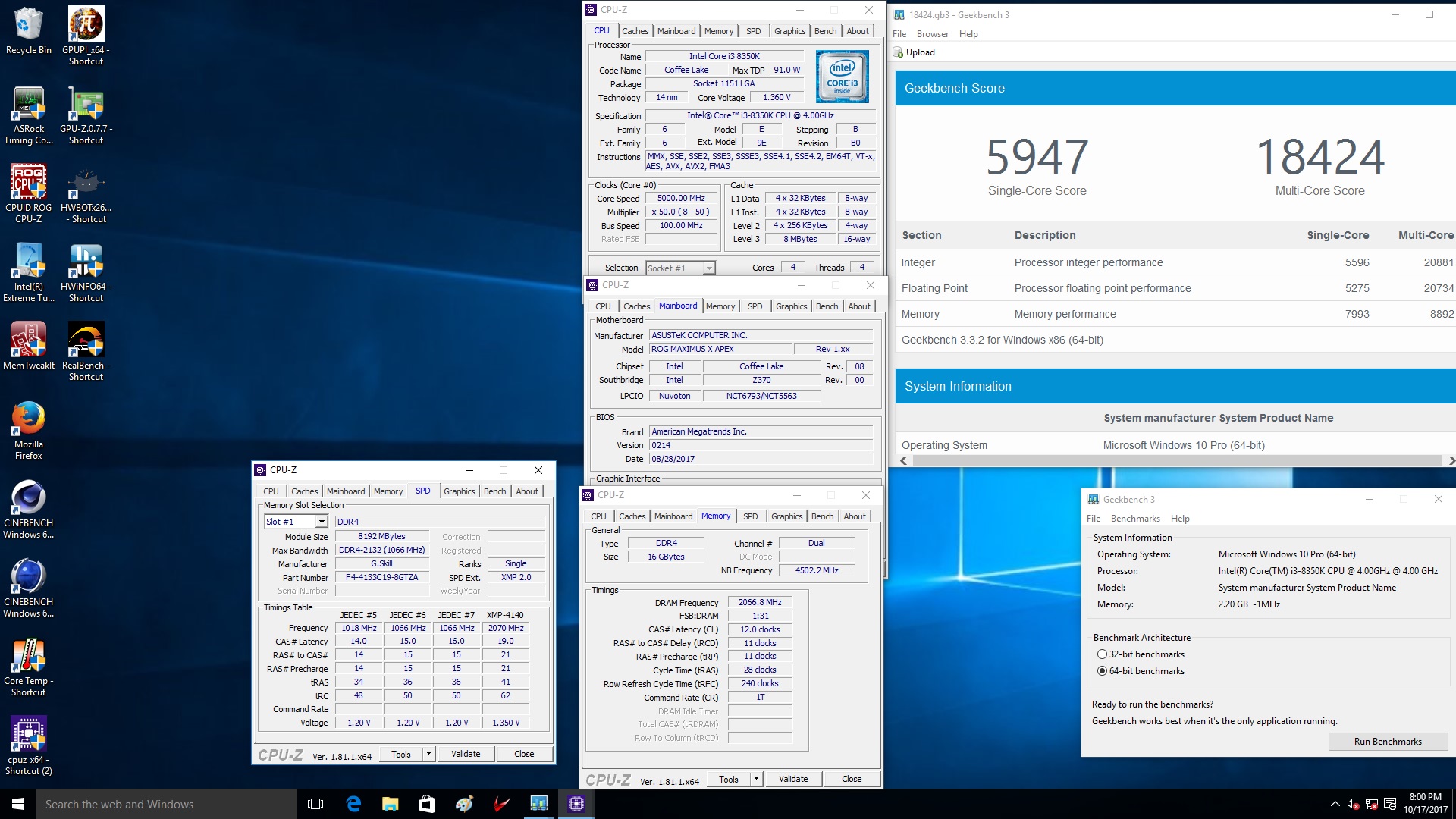
Task: Open Mozilla Firefox desktop icon
Action: tap(28, 431)
